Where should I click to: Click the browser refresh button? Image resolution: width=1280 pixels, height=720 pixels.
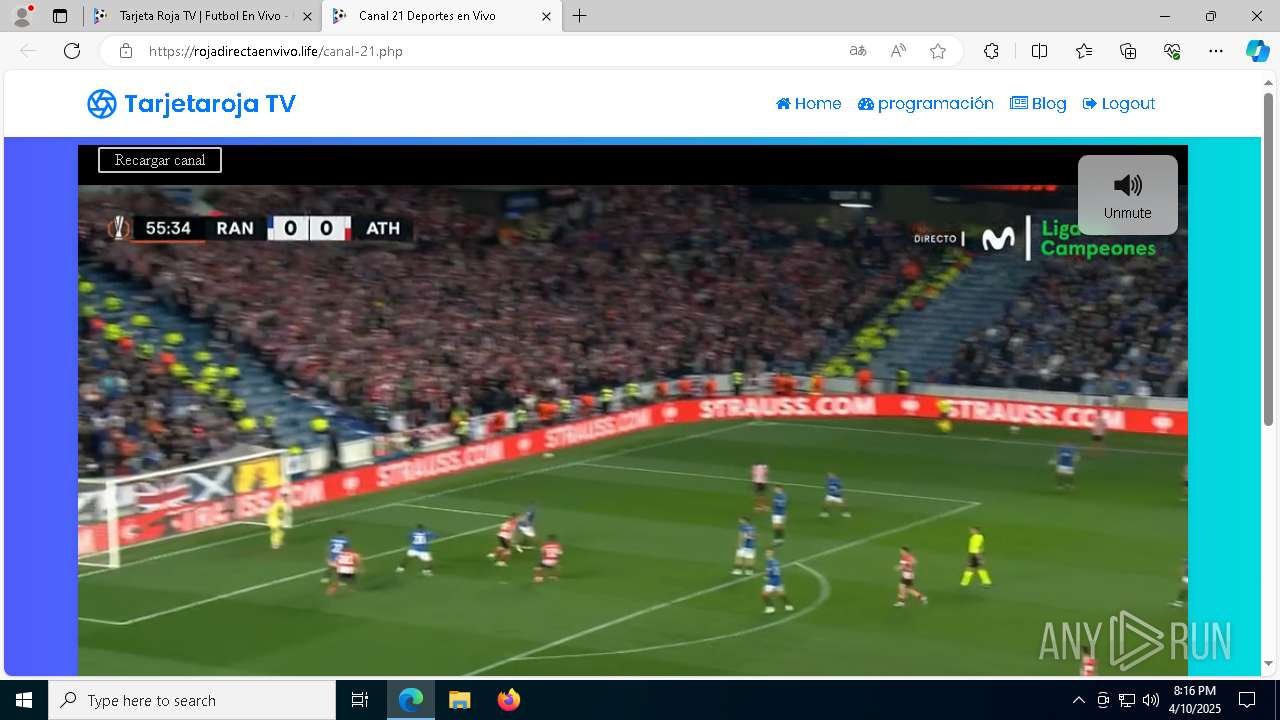[x=72, y=51]
